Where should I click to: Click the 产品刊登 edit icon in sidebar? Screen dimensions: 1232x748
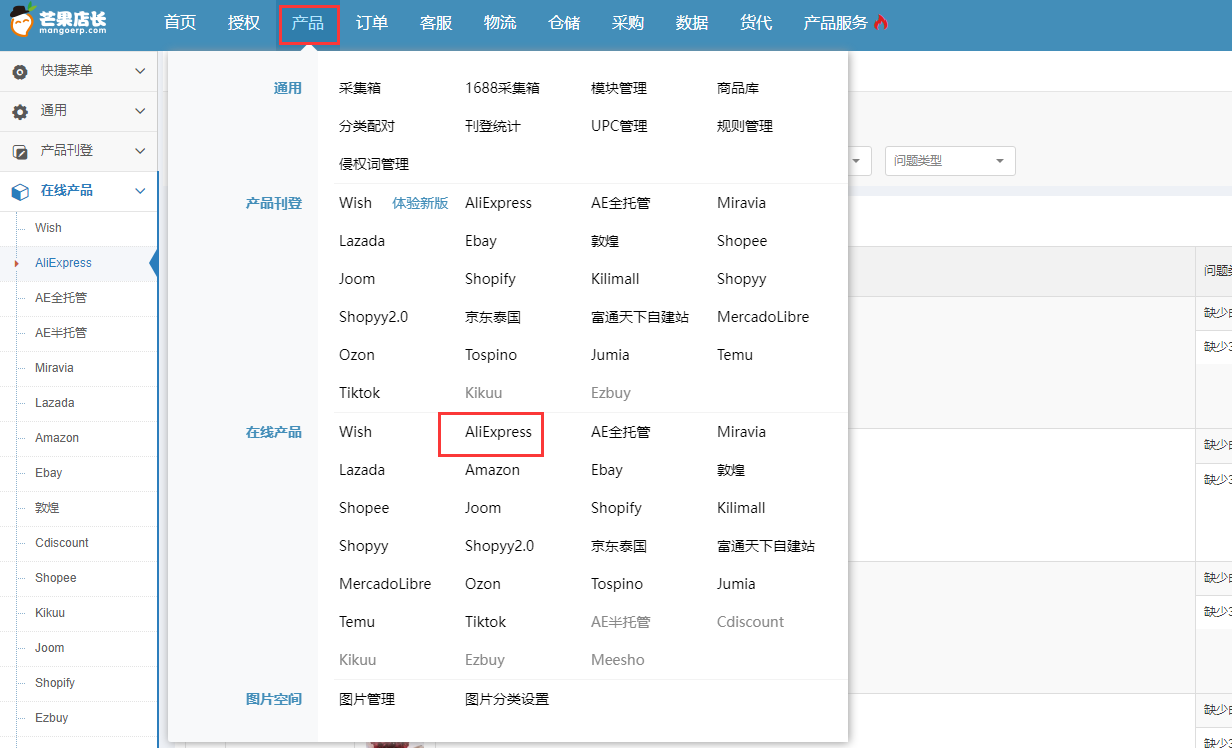click(20, 152)
